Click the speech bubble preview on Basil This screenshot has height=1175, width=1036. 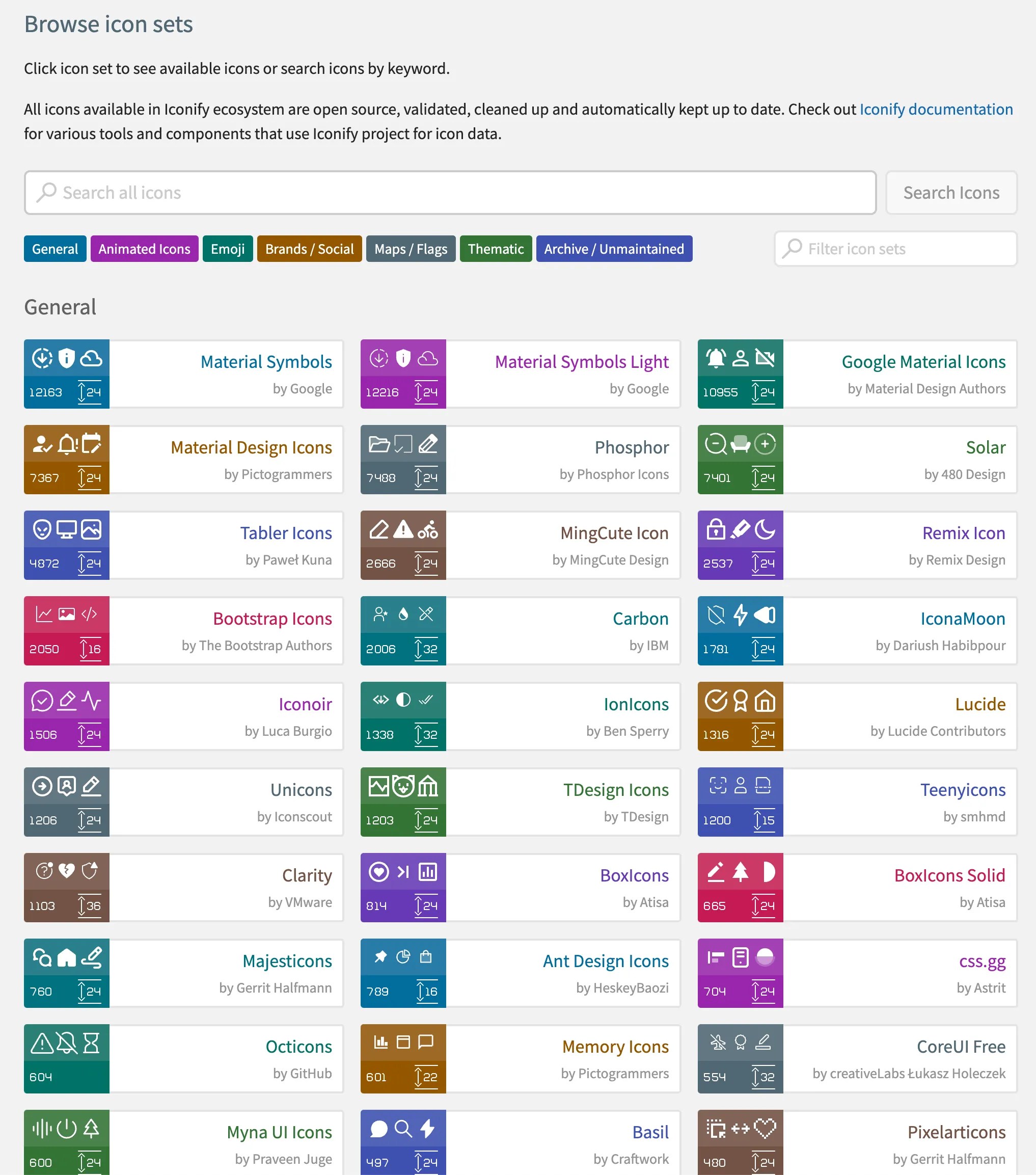(378, 1129)
